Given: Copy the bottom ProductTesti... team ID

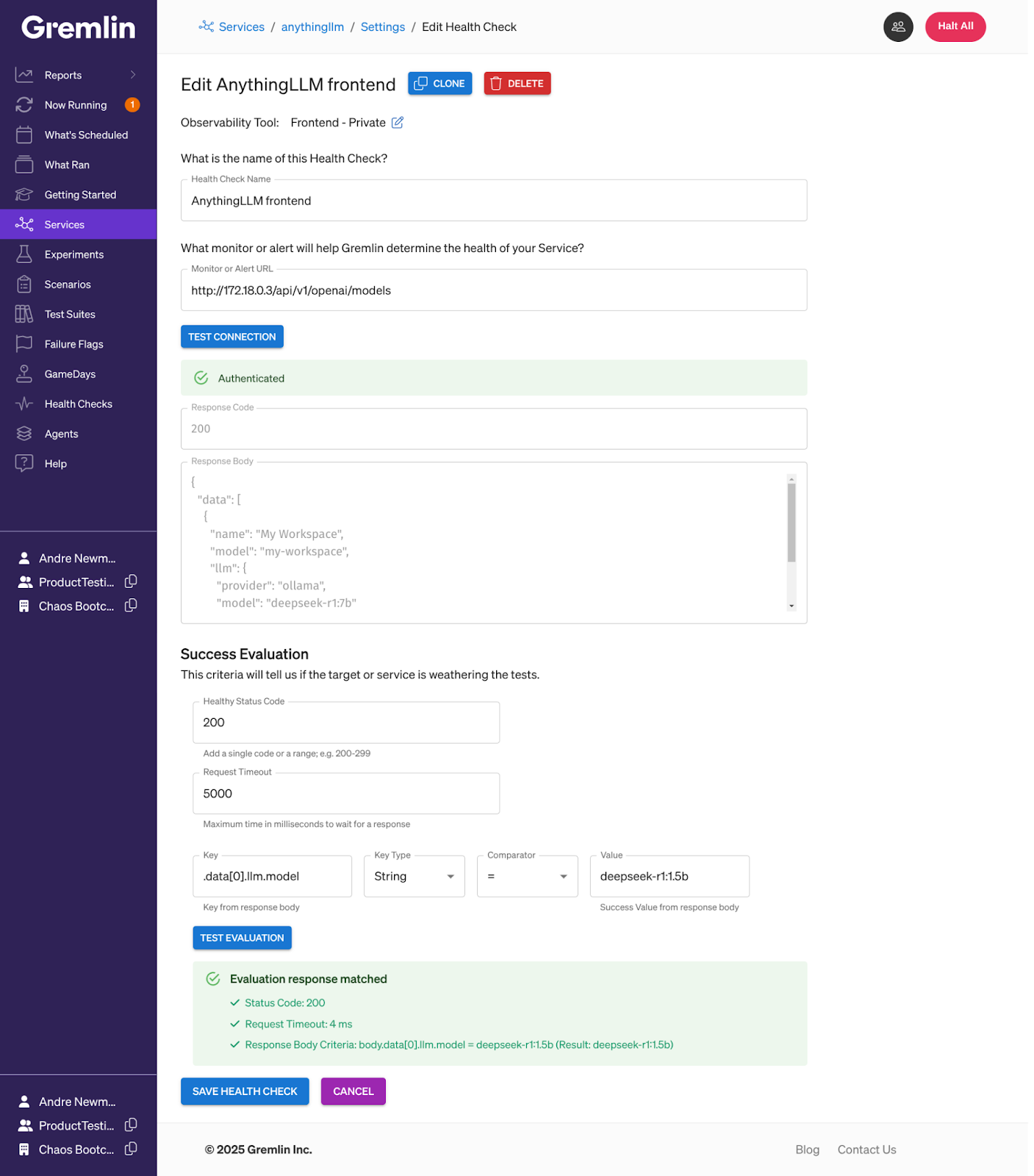Looking at the screenshot, I should click(131, 1125).
